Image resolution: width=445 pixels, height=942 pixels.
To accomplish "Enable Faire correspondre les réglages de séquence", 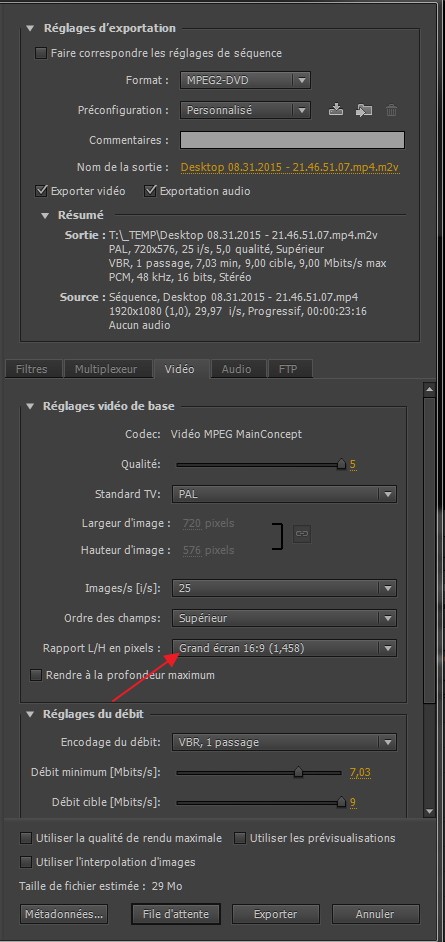I will coord(40,53).
